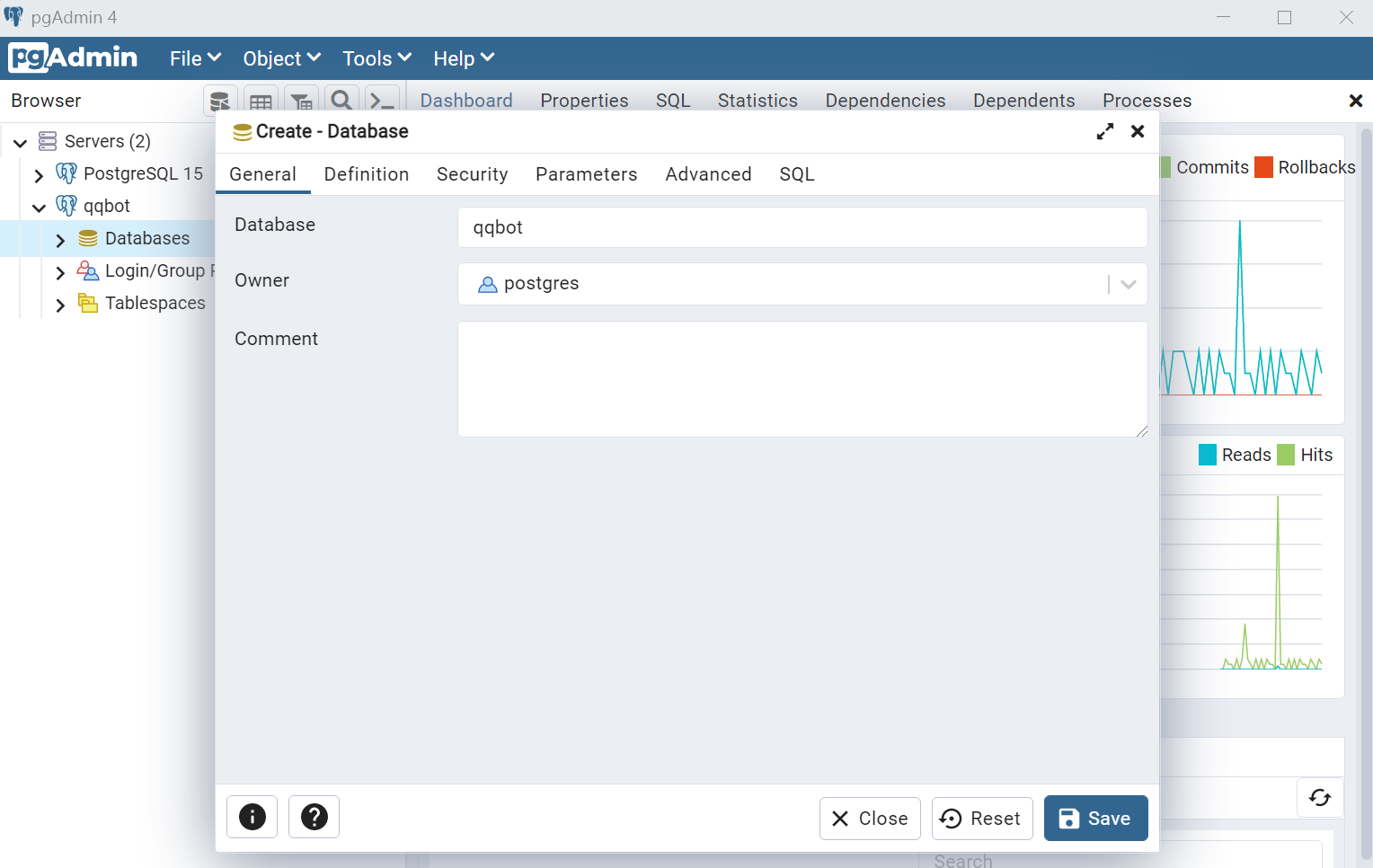This screenshot has width=1373, height=868.
Task: Open the Query Tool toolbar icon
Action: click(220, 101)
